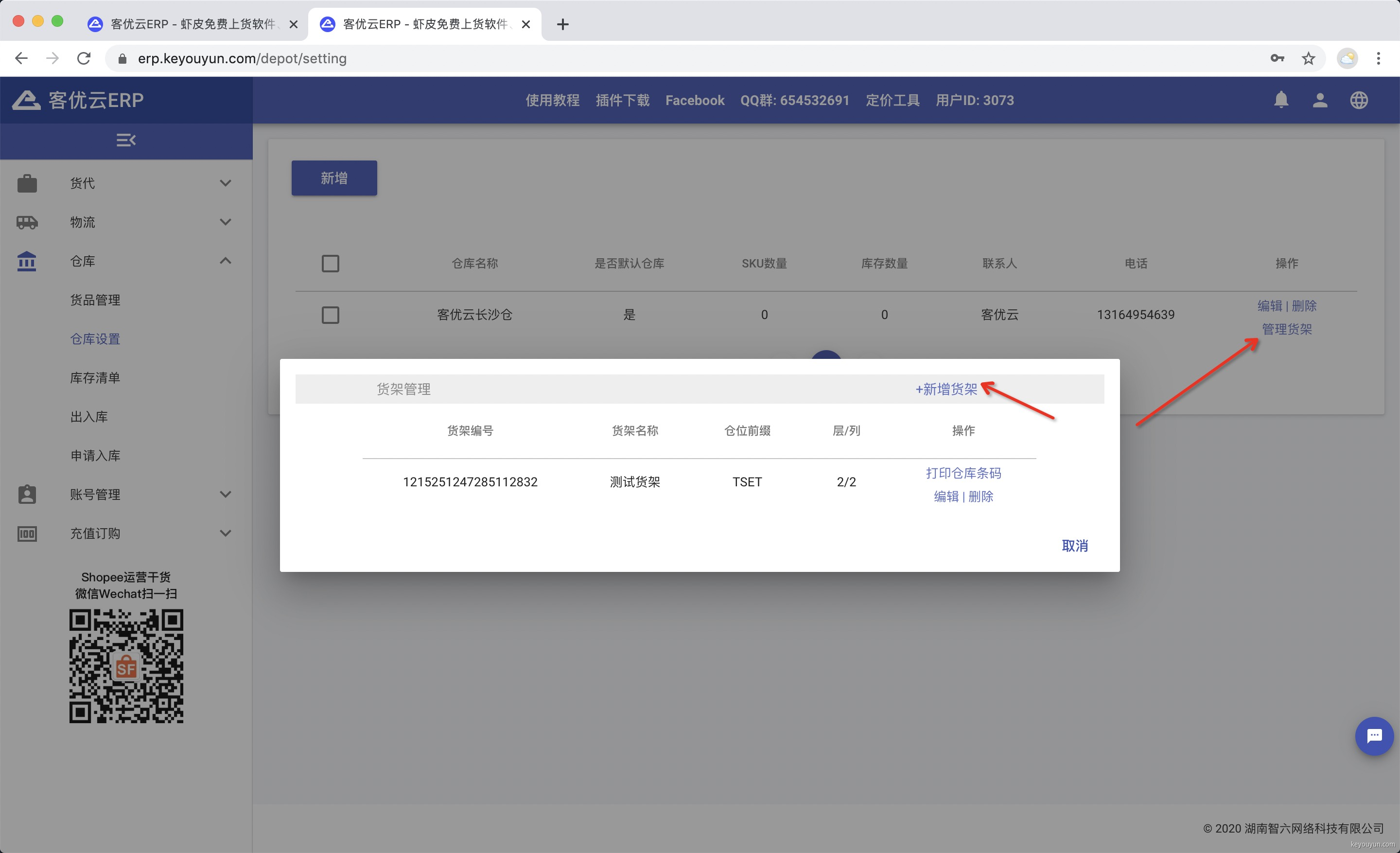Image resolution: width=1400 pixels, height=853 pixels.
Task: Click the 充值订购 barcode icon
Action: point(27,533)
